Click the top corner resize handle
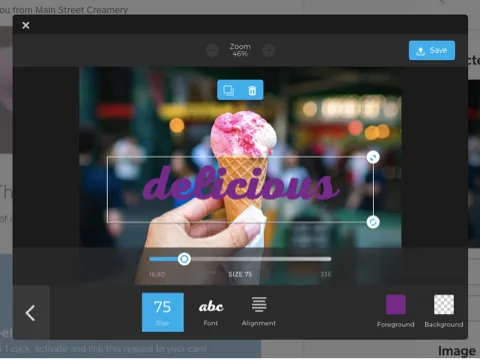This screenshot has height=360, width=480. tap(373, 157)
